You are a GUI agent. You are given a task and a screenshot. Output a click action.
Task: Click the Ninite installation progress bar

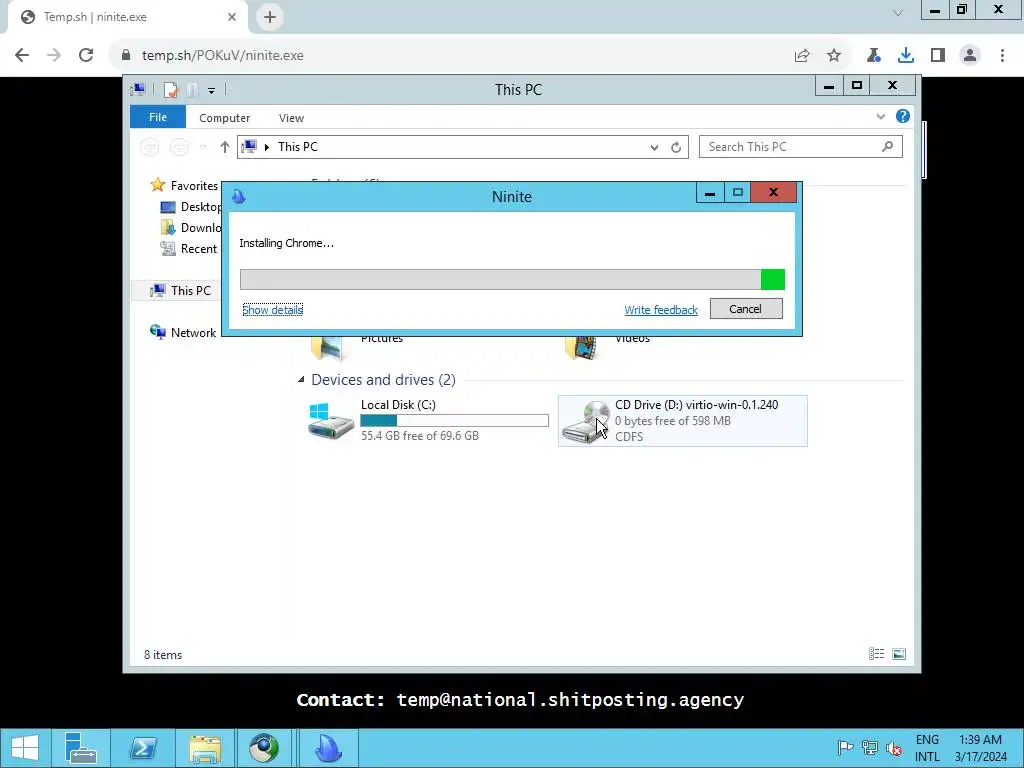512,280
